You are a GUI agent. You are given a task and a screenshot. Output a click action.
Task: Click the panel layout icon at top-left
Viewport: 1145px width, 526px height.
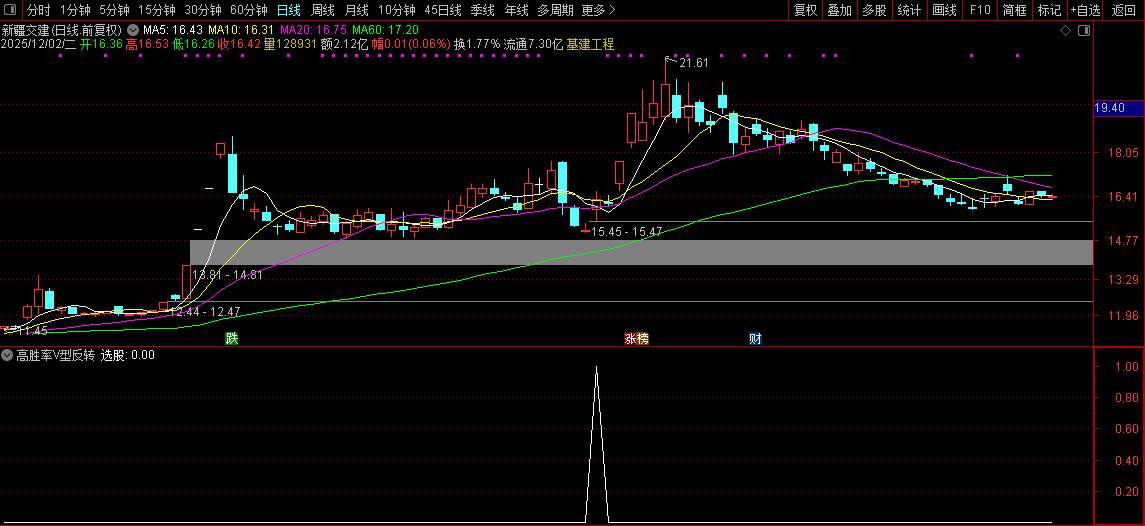[x=10, y=10]
